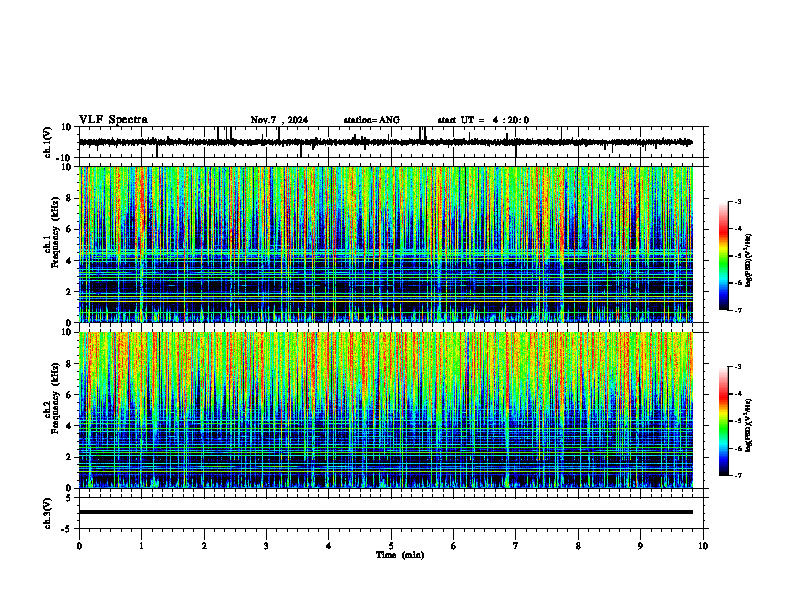The width and height of the screenshot is (792, 612).
Task: Click the ch.1 waveform trace panel
Action: 391,142
